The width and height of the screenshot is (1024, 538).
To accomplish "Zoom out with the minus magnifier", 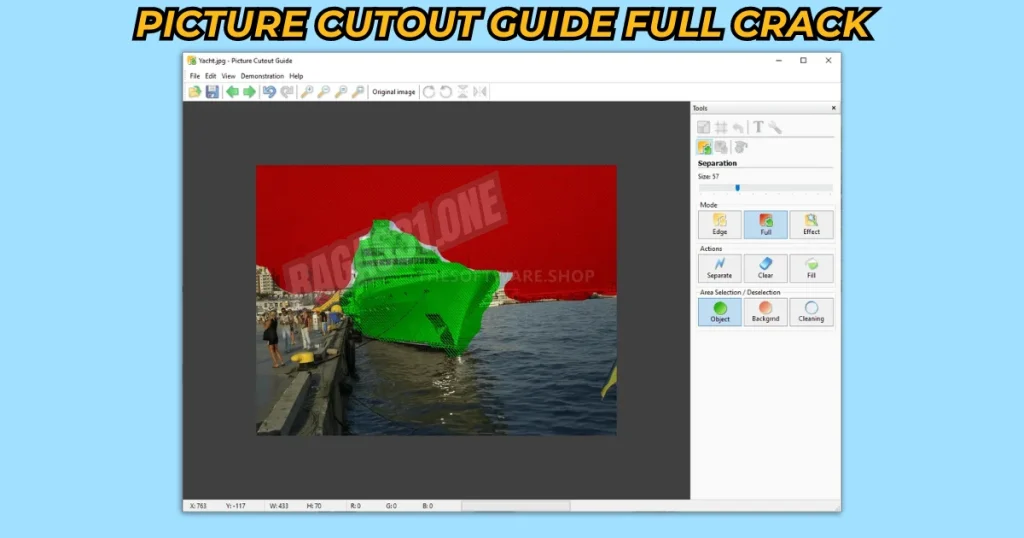I will click(x=323, y=92).
